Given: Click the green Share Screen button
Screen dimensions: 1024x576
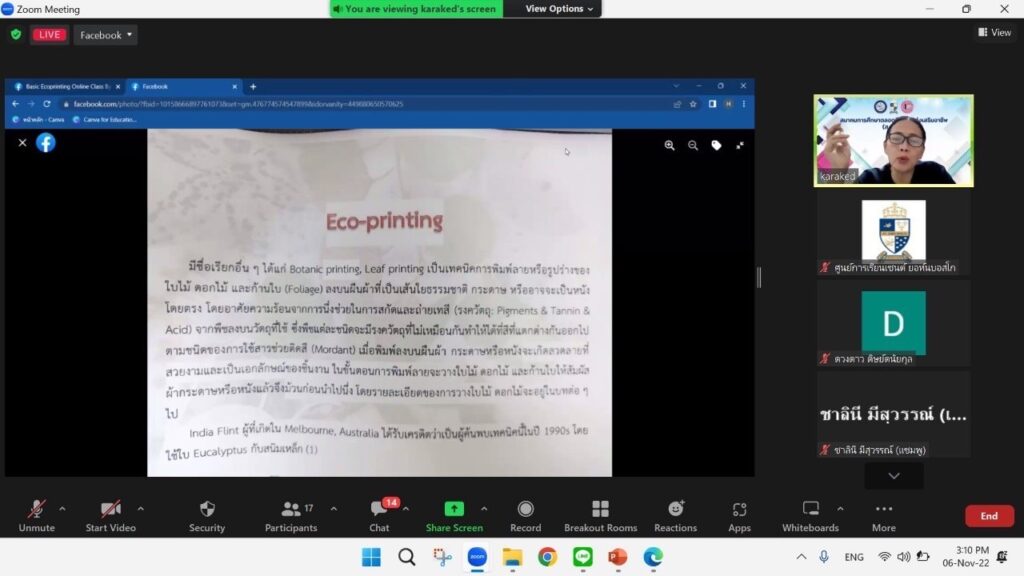Looking at the screenshot, I should click(454, 515).
